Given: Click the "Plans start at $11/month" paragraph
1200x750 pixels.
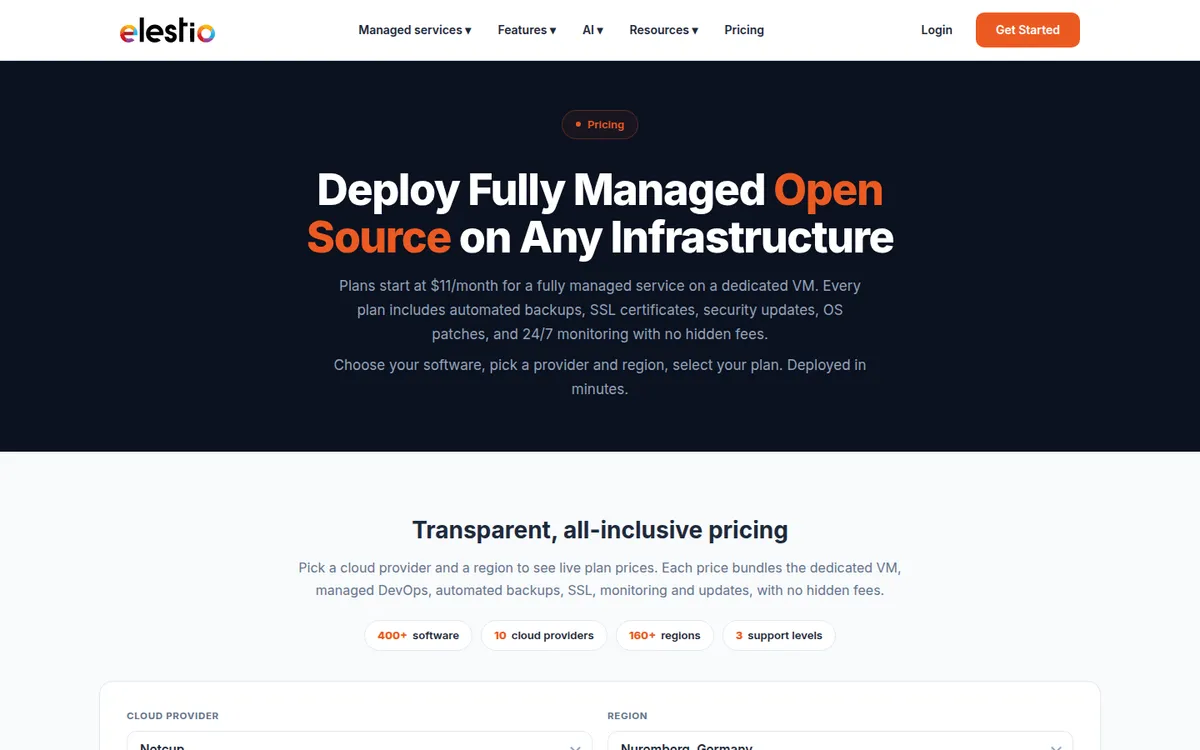Looking at the screenshot, I should click(x=600, y=310).
